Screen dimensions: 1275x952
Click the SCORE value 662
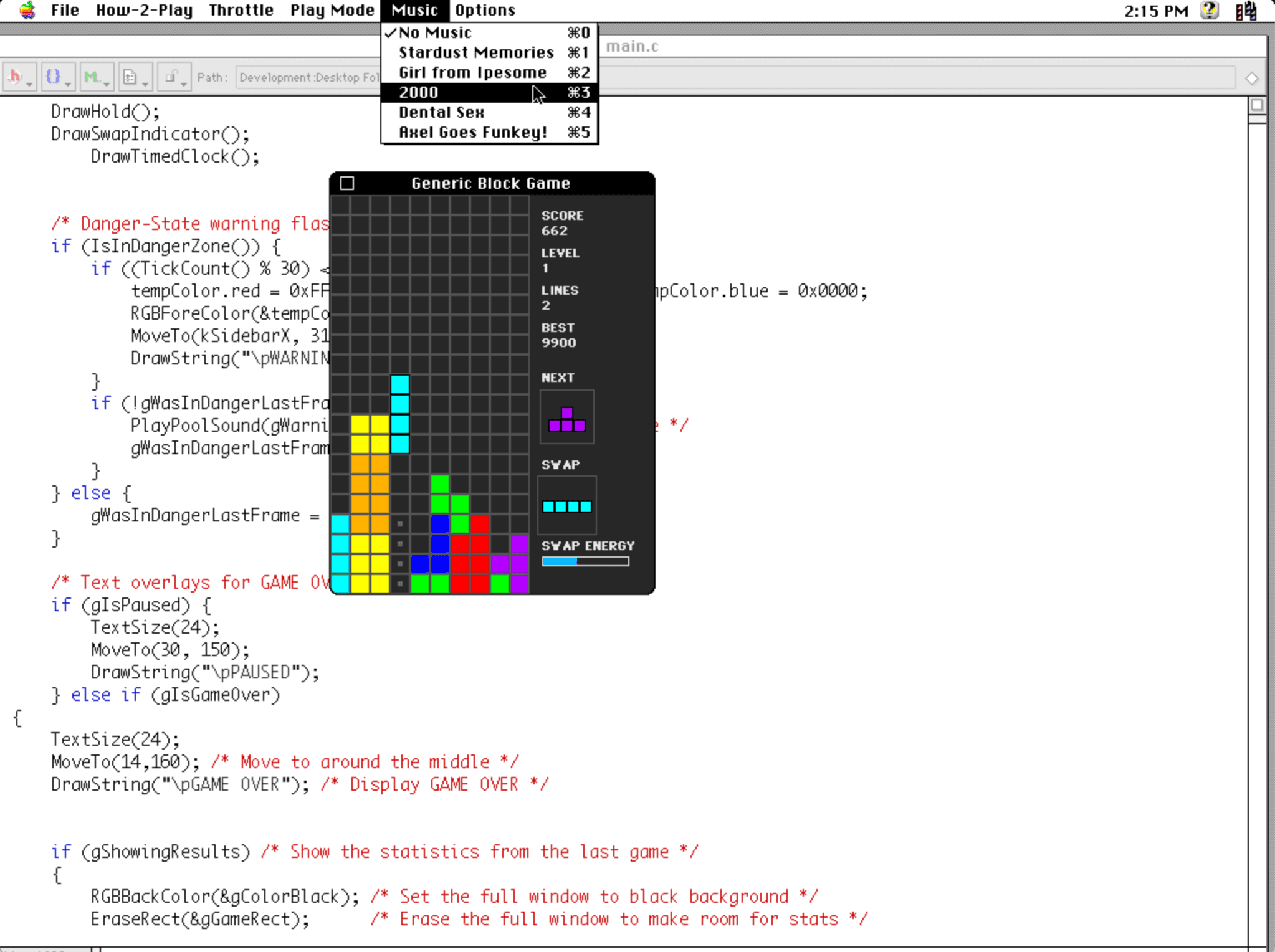pos(554,231)
